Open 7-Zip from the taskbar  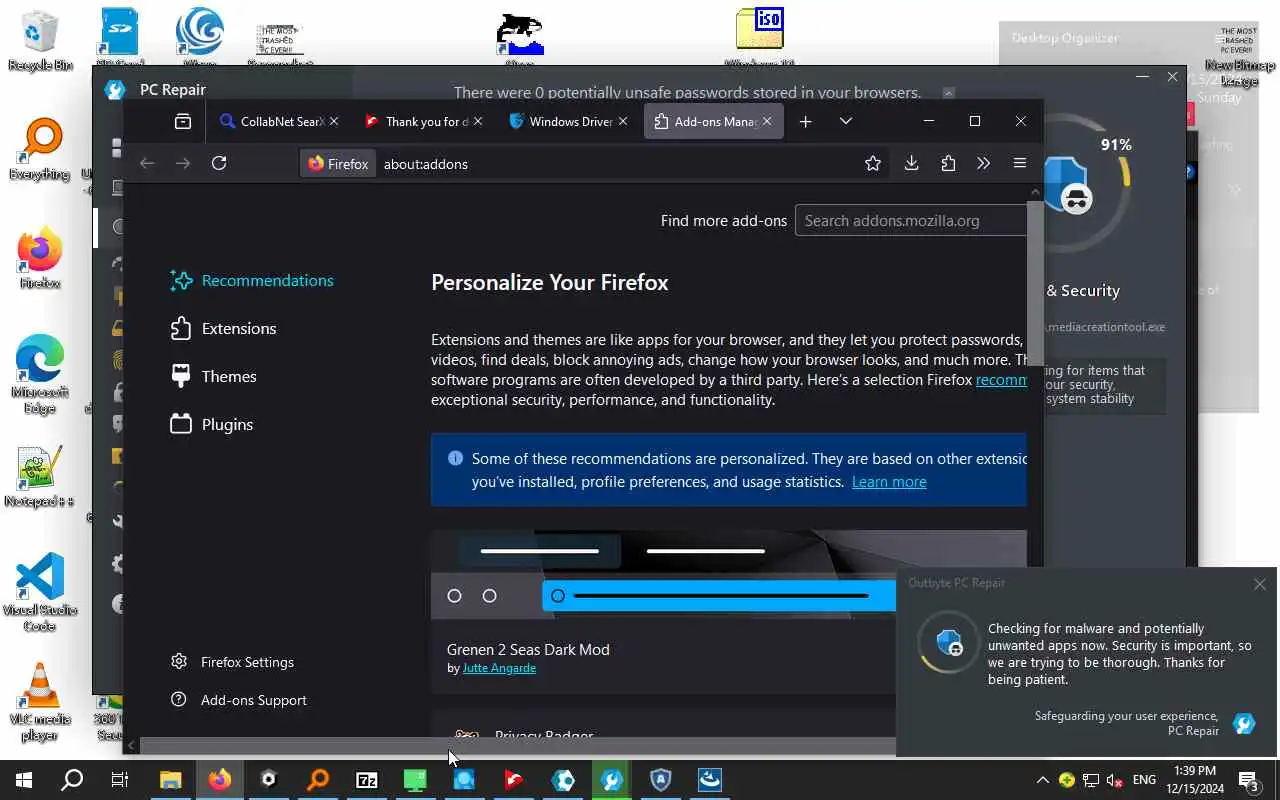pos(367,780)
